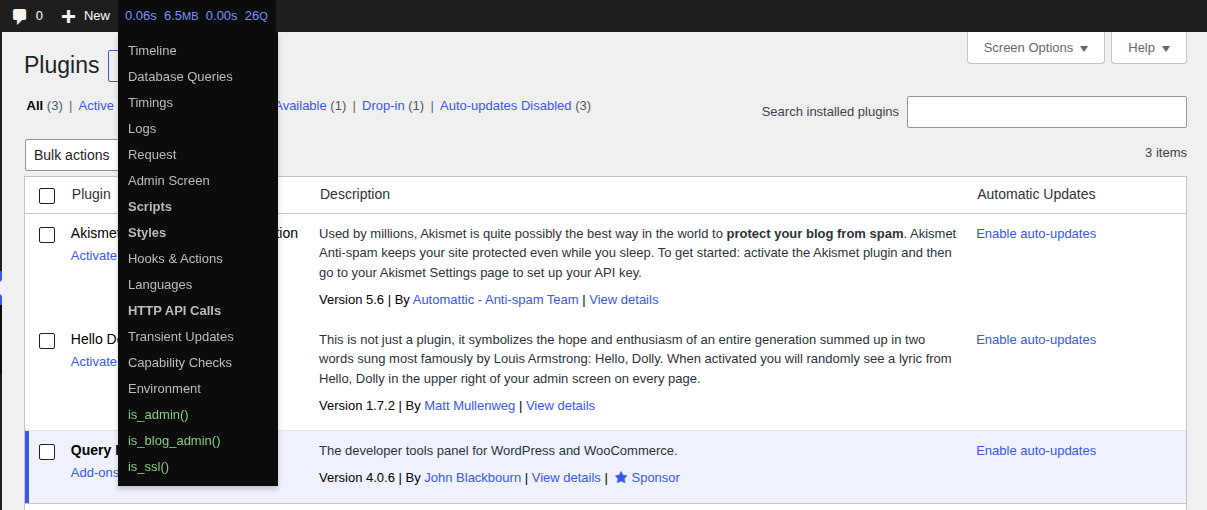The width and height of the screenshot is (1207, 510).
Task: Click the Plugins page heading
Action: point(62,66)
